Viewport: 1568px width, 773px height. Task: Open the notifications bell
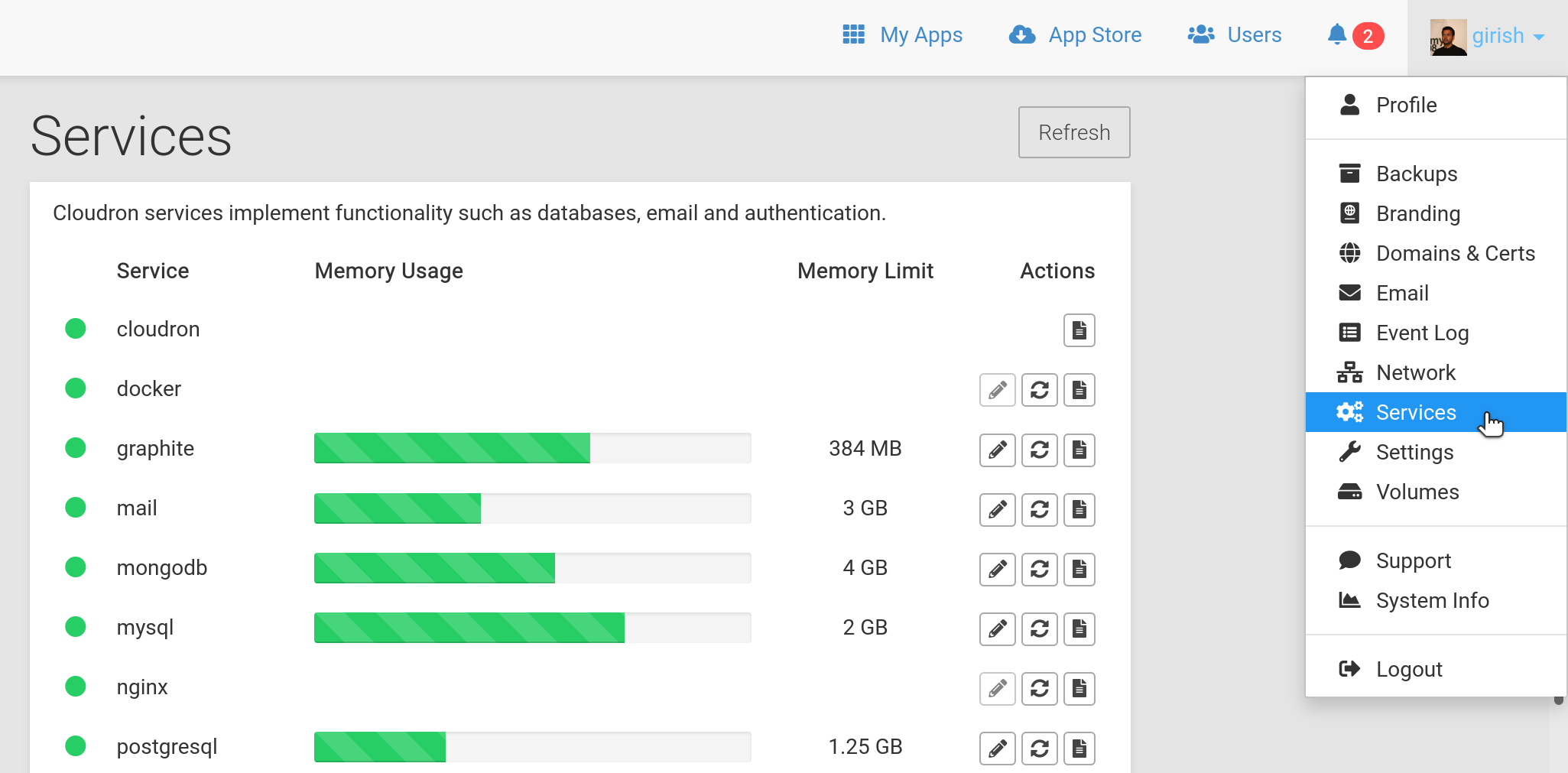point(1336,35)
